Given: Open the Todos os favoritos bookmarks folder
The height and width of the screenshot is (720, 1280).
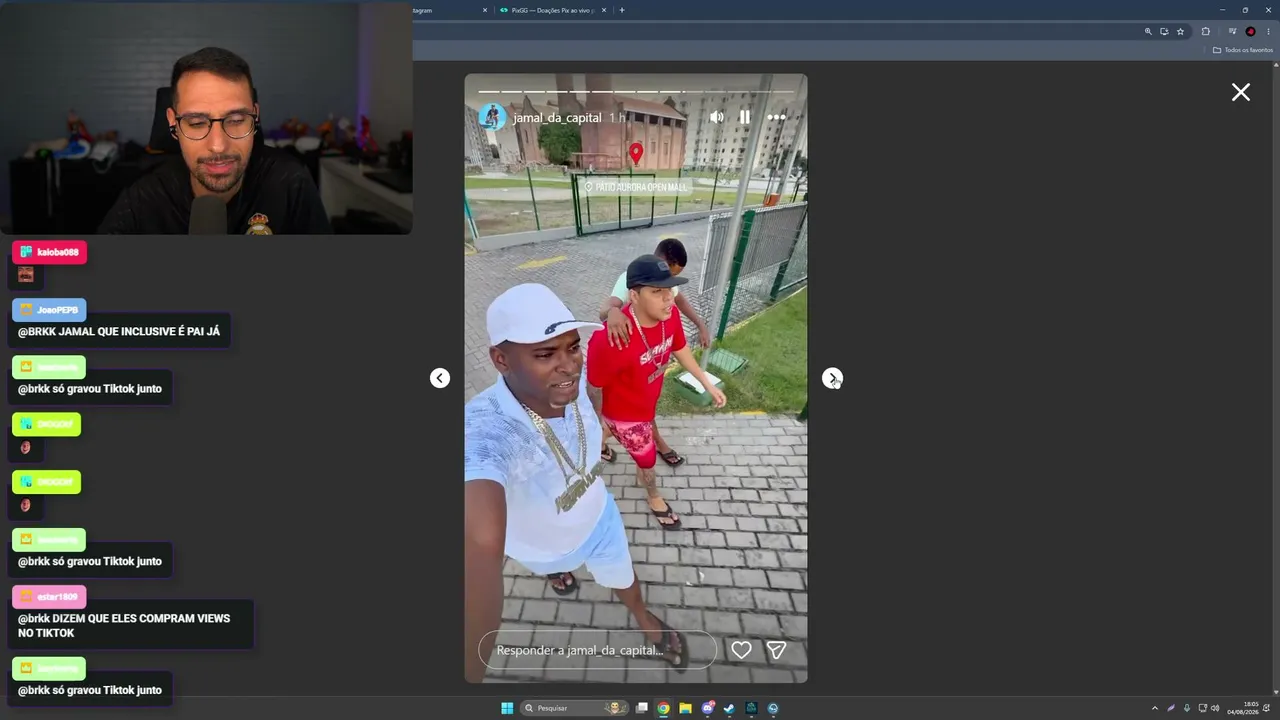Looking at the screenshot, I should [x=1242, y=50].
